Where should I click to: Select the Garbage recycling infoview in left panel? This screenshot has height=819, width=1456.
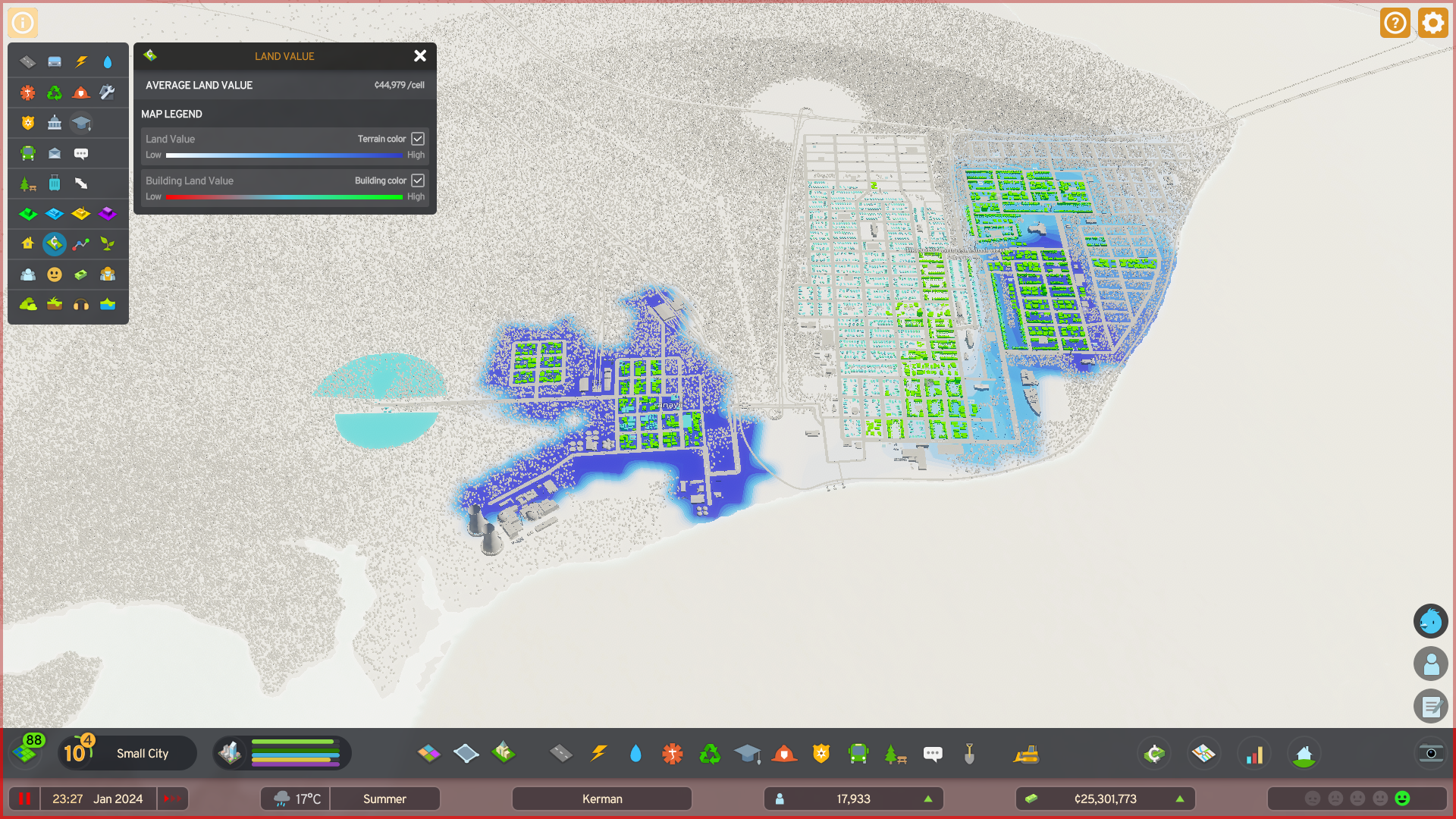click(x=55, y=93)
